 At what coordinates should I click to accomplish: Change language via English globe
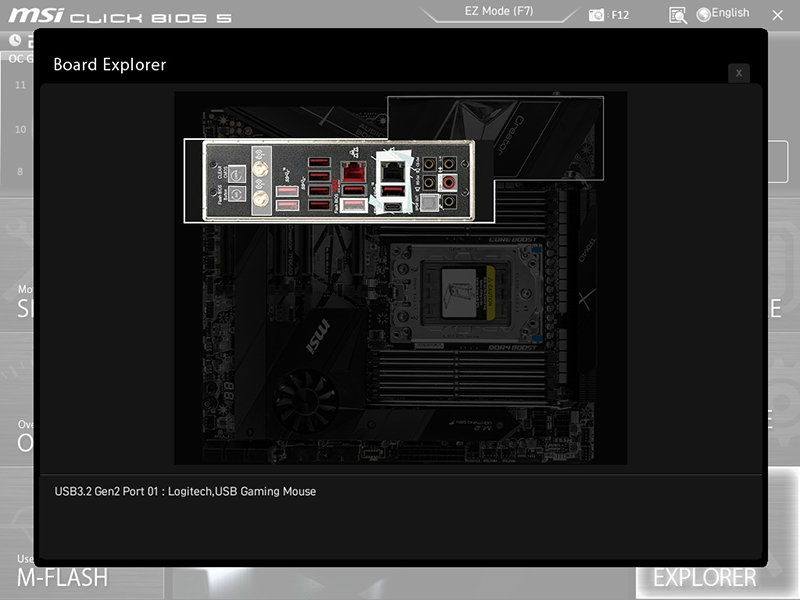coord(723,14)
